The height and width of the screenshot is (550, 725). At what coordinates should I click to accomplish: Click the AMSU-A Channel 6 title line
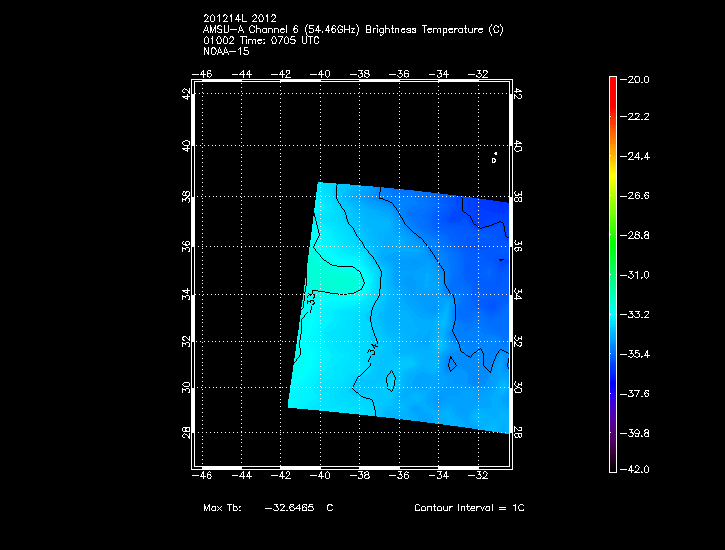pos(352,30)
